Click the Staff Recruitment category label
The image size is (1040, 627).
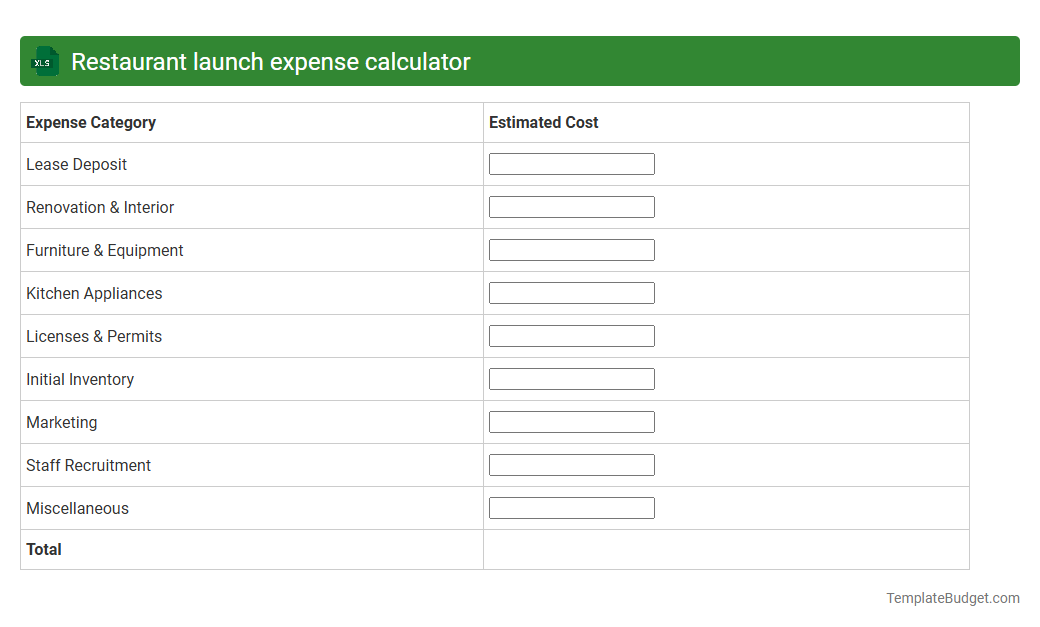point(88,465)
